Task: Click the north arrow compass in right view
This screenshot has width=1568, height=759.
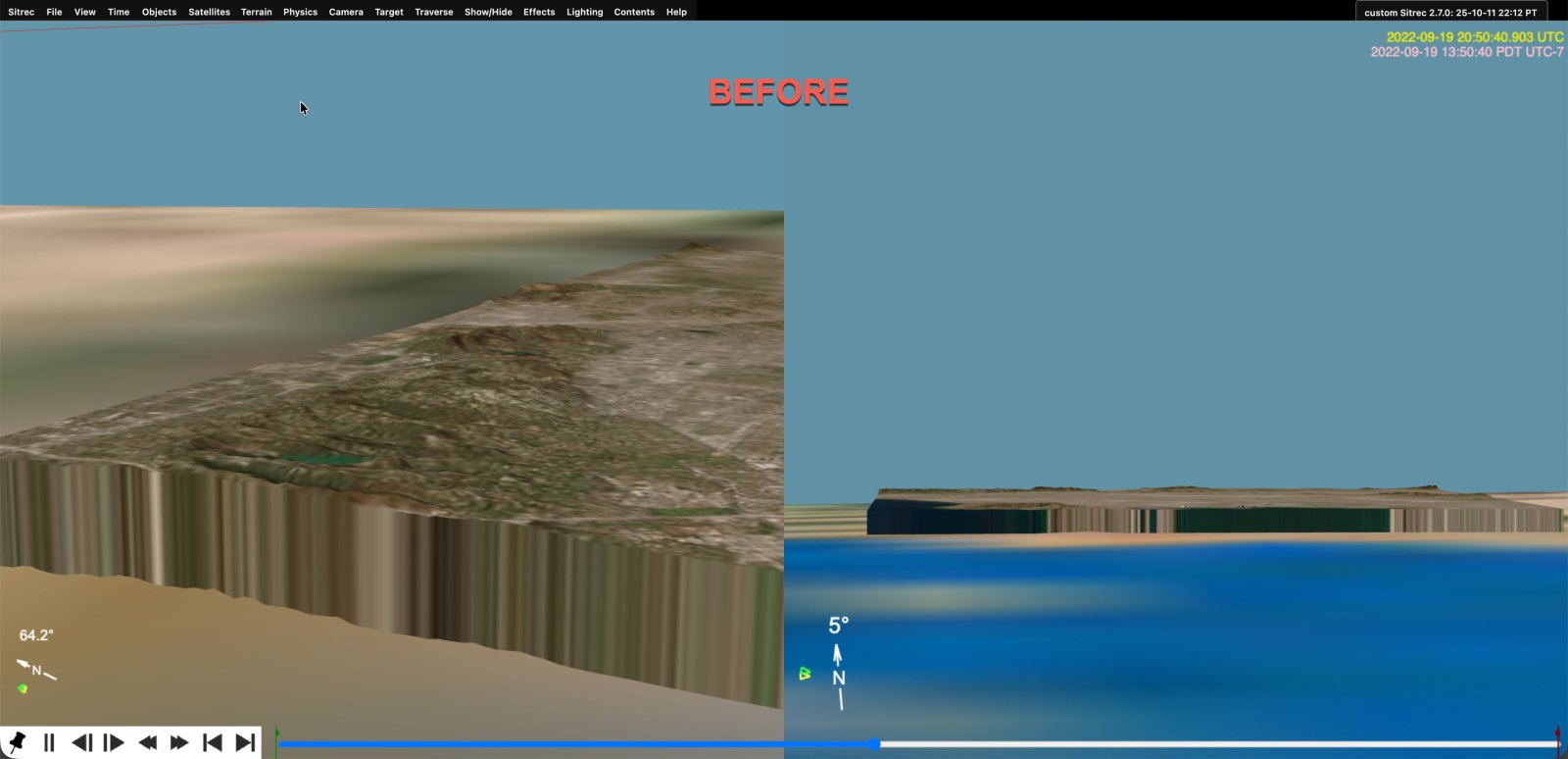Action: [838, 677]
